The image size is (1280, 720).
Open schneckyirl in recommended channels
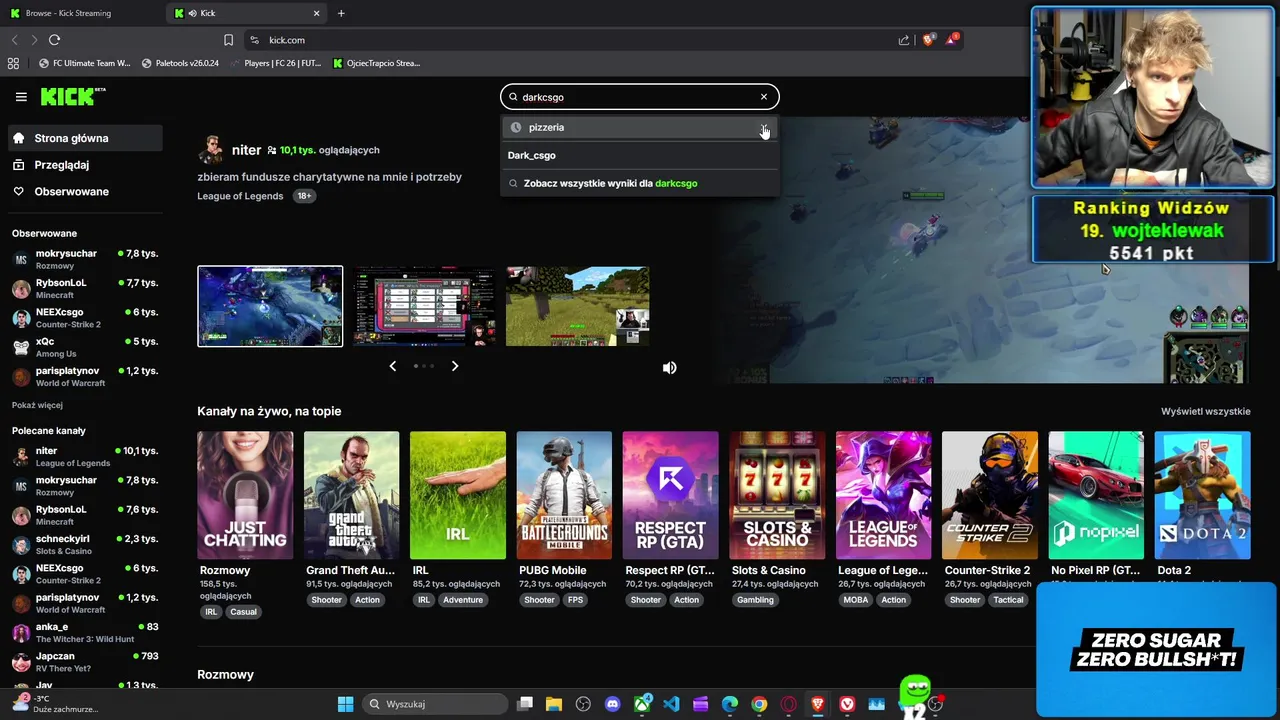pos(84,544)
